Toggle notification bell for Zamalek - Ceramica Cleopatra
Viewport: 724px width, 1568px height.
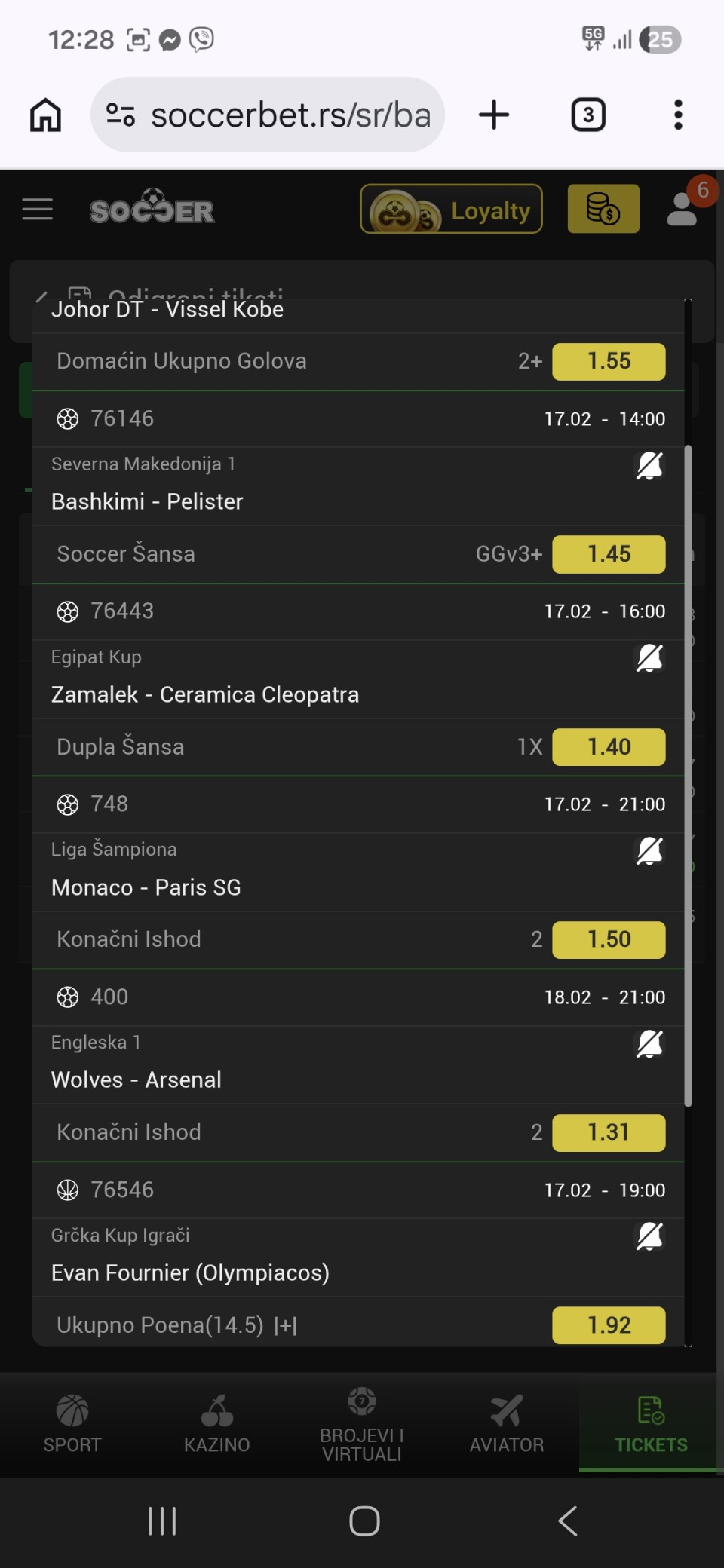(x=649, y=658)
